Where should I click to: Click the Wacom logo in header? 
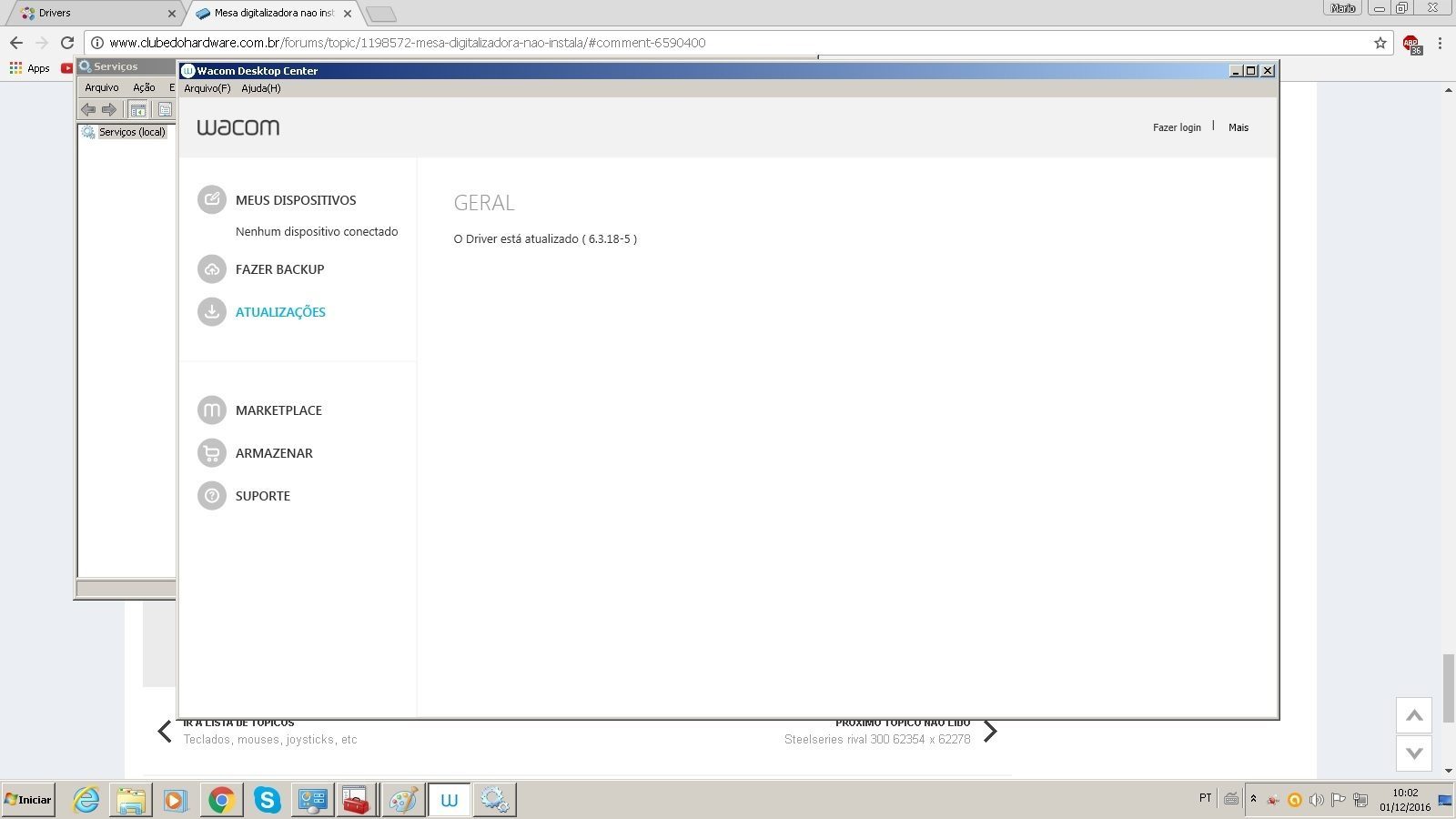pos(238,127)
